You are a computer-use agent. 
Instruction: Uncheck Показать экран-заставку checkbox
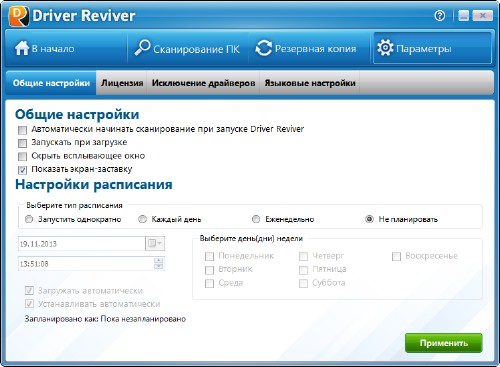(x=22, y=170)
